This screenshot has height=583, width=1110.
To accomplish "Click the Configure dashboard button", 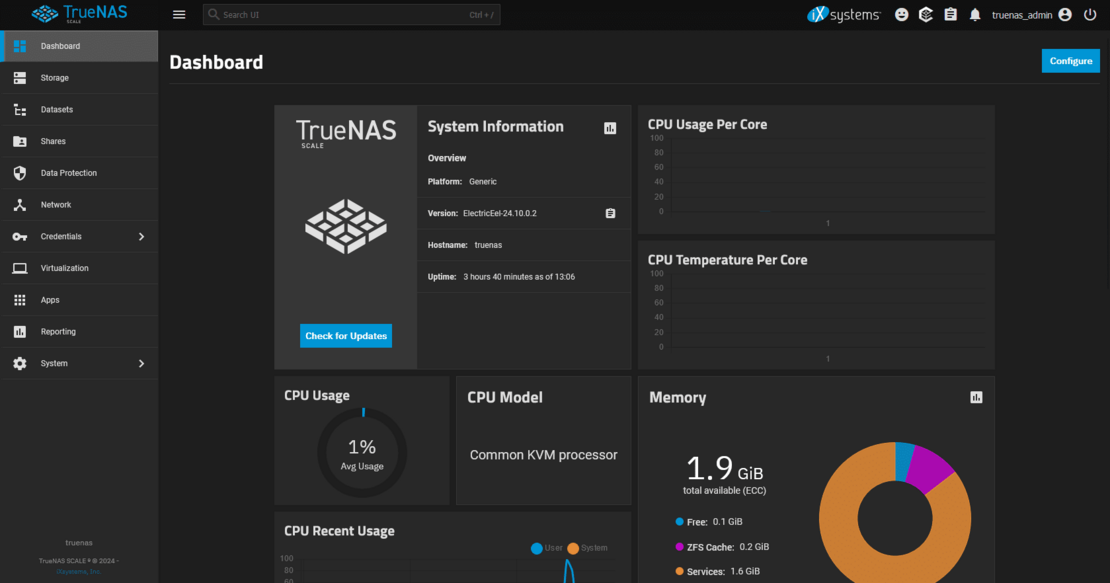I will (1070, 61).
